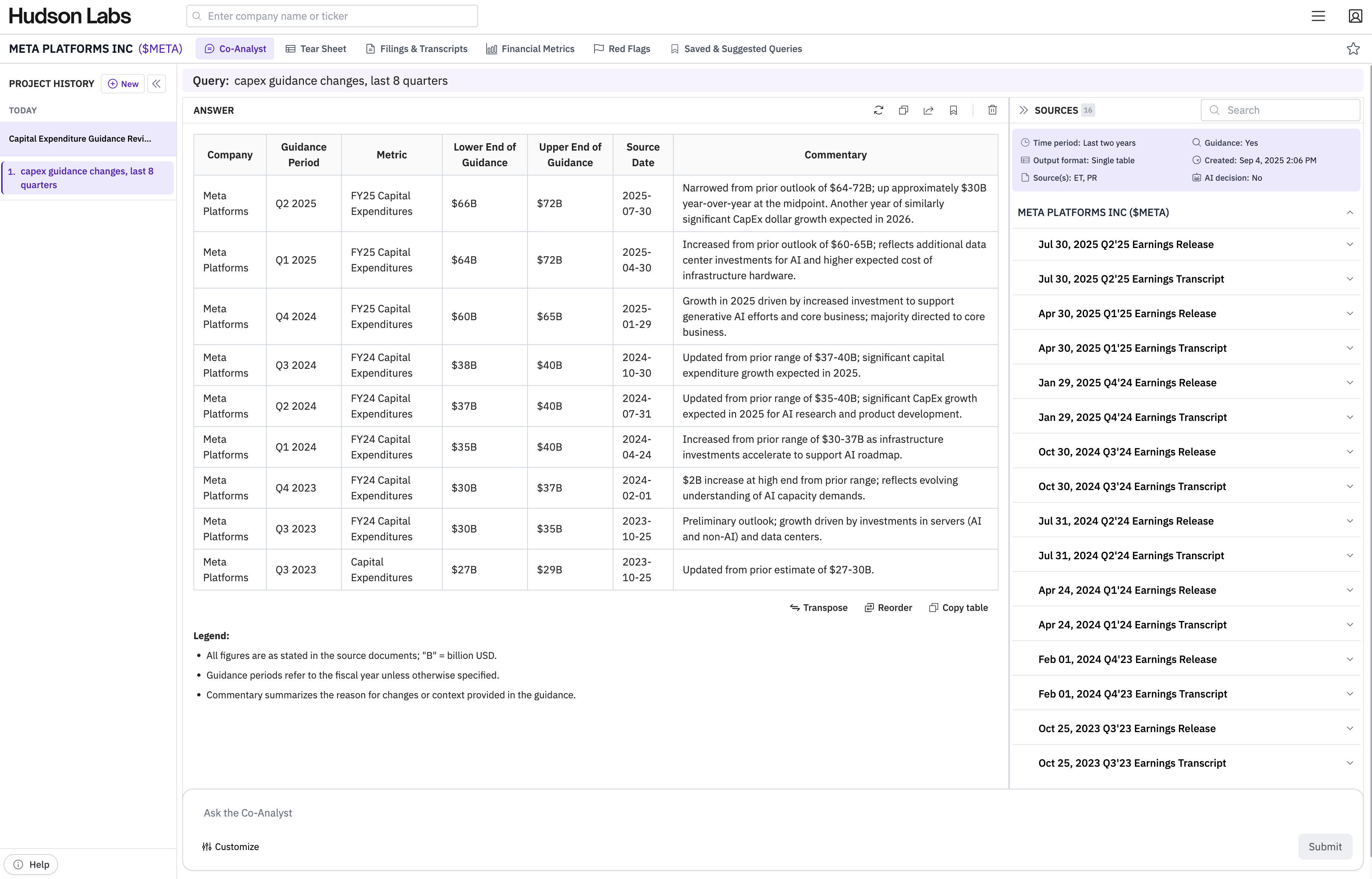Screen dimensions: 1372x879
Task: Open the user account profile icon
Action: (x=1355, y=16)
